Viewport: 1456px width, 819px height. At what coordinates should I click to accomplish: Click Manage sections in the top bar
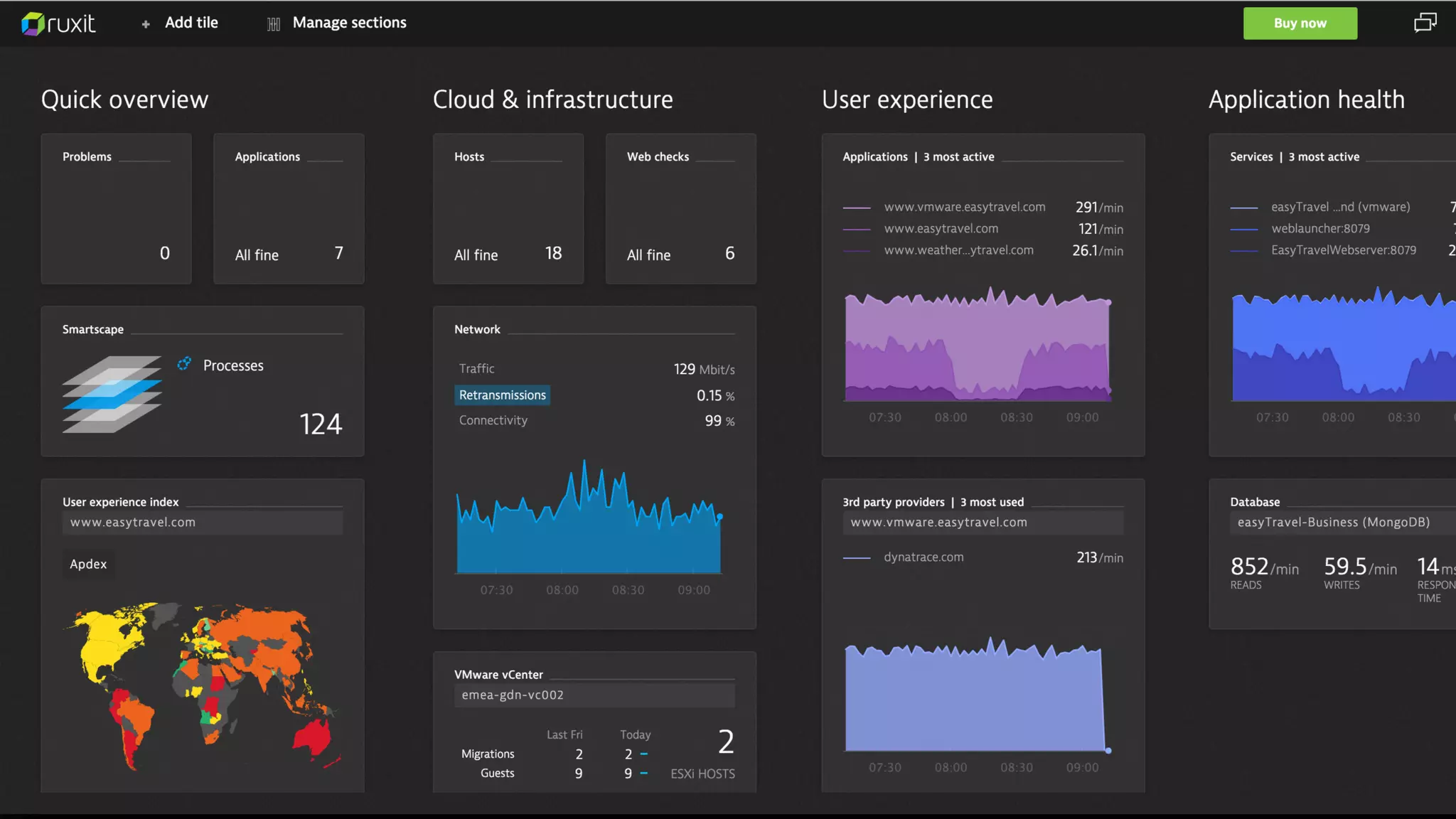pos(349,23)
